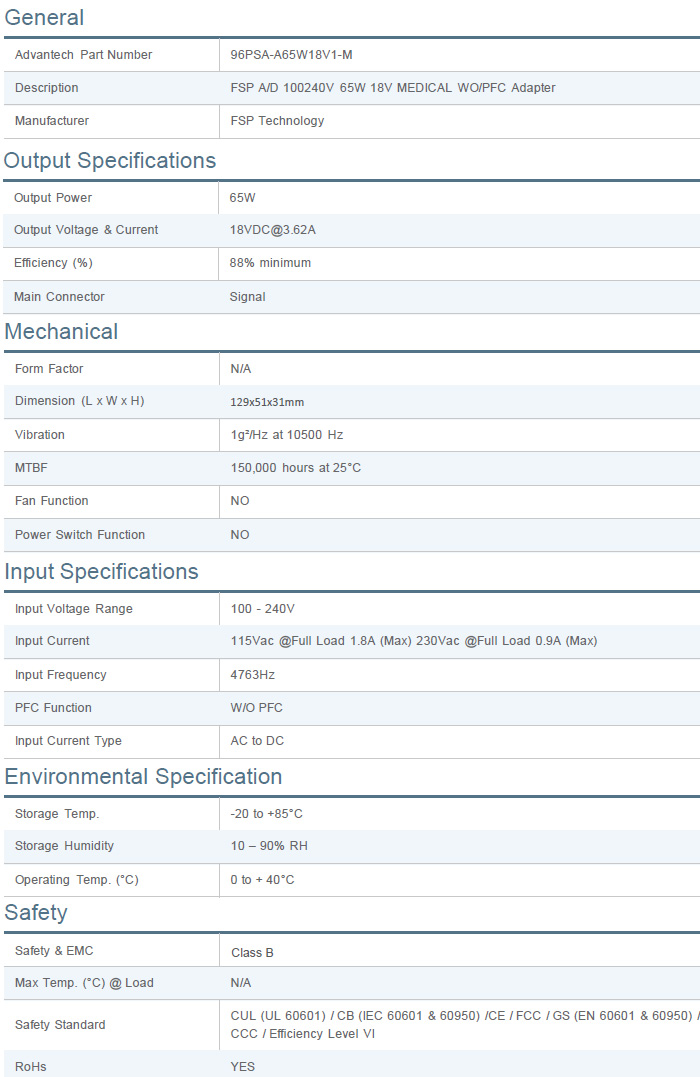Click the FSP Technology manufacturer value

[277, 121]
